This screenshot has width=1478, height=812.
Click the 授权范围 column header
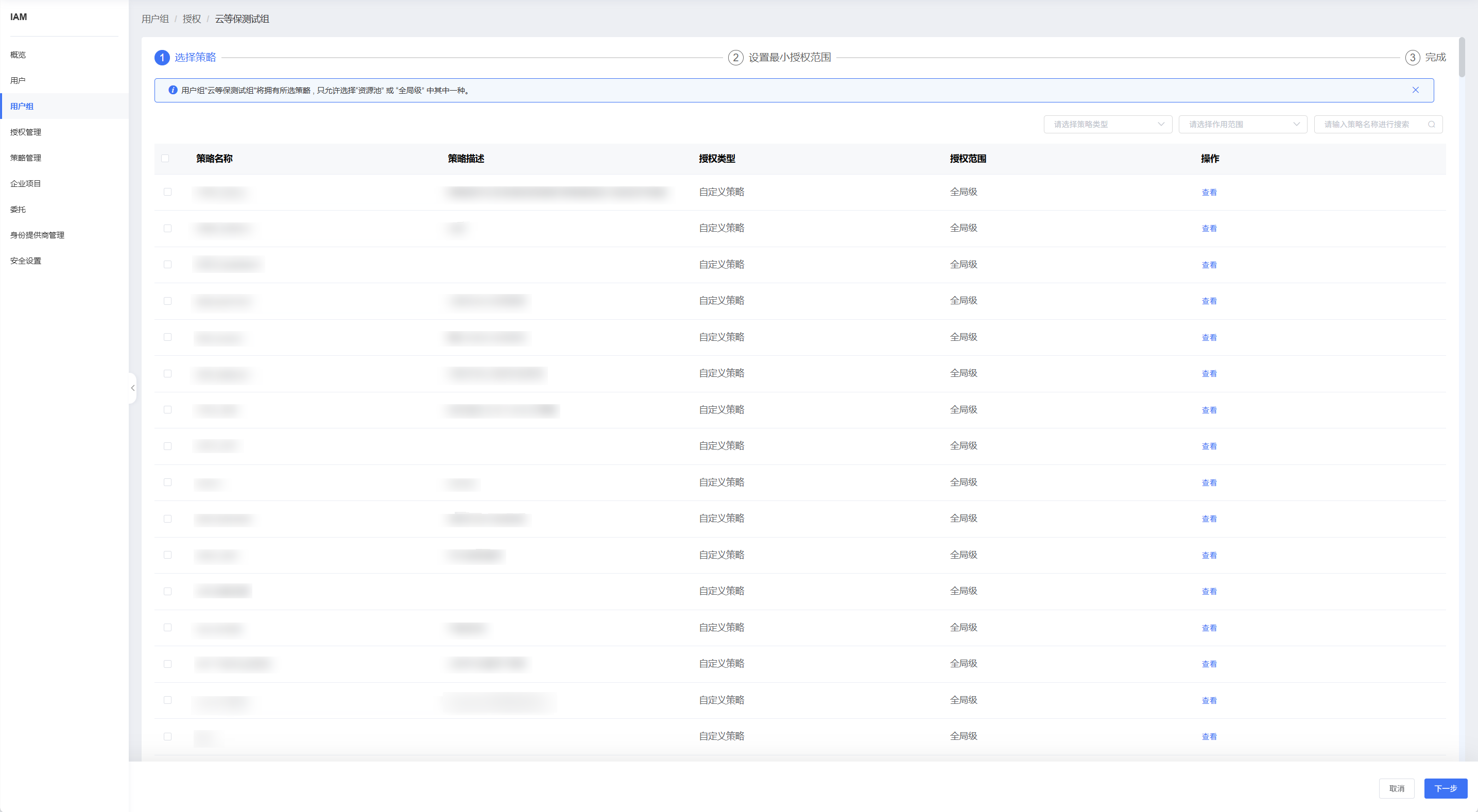[968, 159]
